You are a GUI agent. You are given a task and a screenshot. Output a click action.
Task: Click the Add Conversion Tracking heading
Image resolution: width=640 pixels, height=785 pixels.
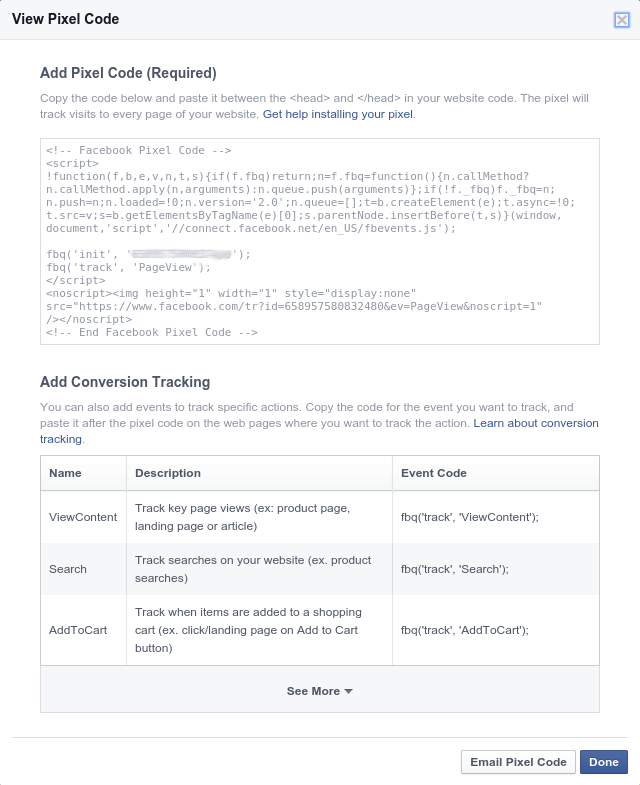click(x=125, y=382)
